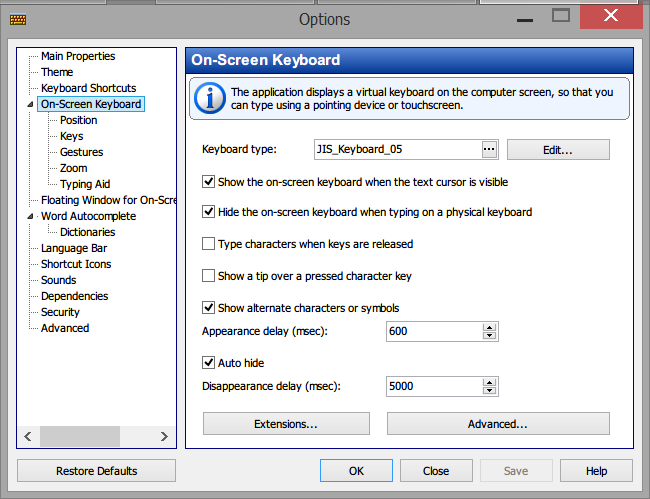Collapse the Word Autocomplete tree node
Viewport: 650px width, 499px height.
click(x=30, y=216)
